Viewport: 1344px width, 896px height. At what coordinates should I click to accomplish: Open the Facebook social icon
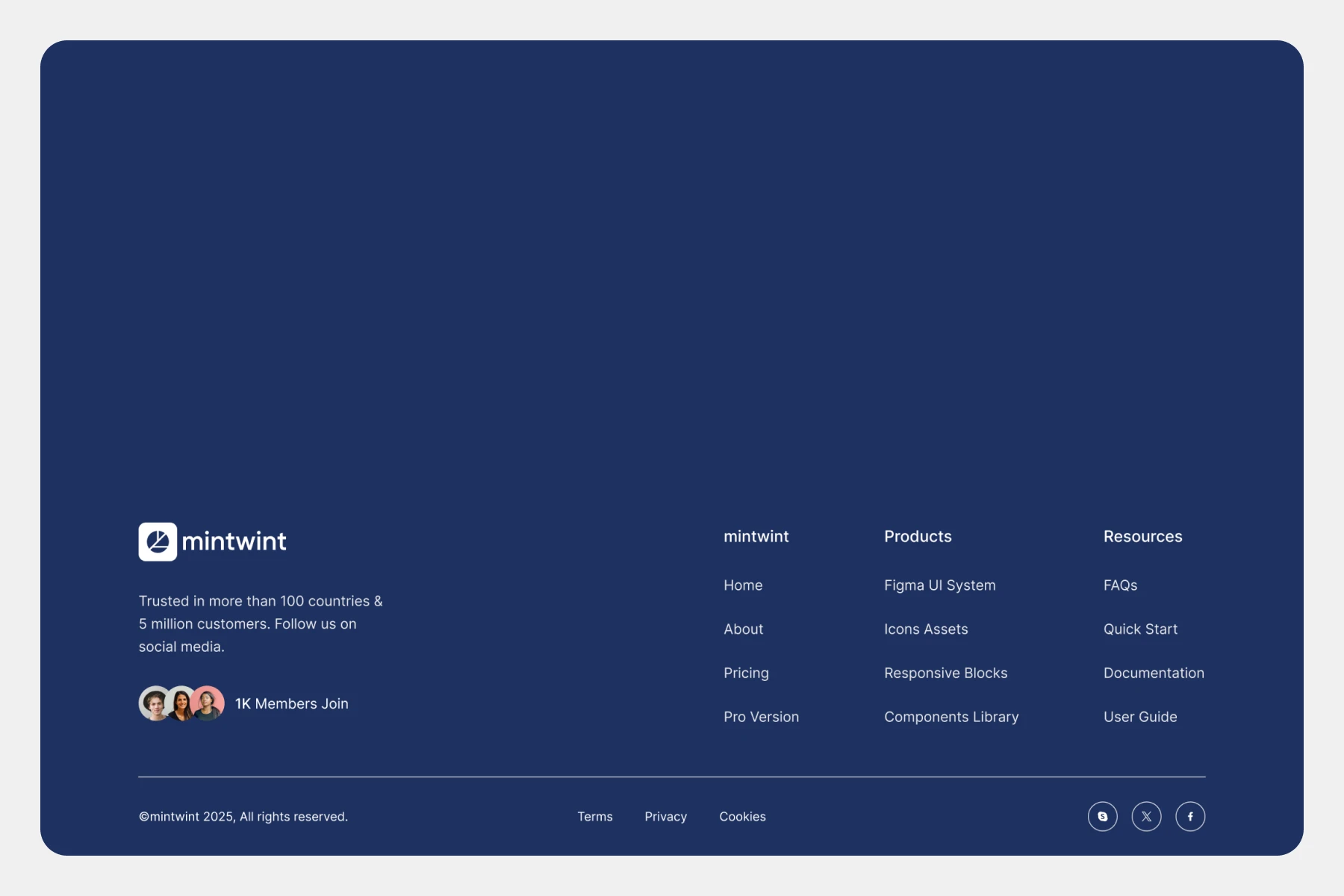1190,816
